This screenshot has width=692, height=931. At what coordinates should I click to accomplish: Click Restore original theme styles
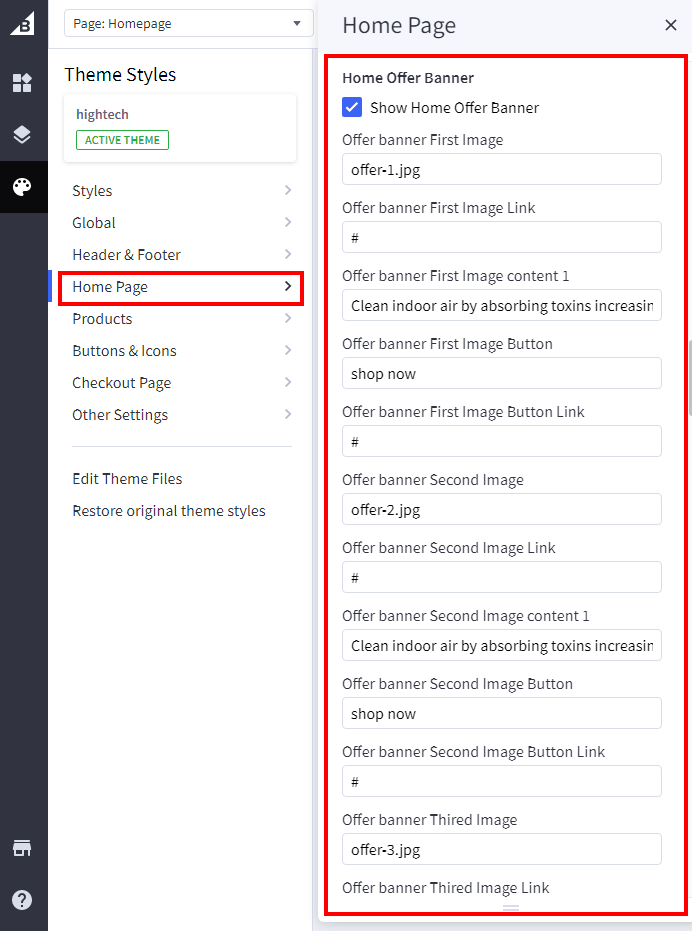point(169,511)
